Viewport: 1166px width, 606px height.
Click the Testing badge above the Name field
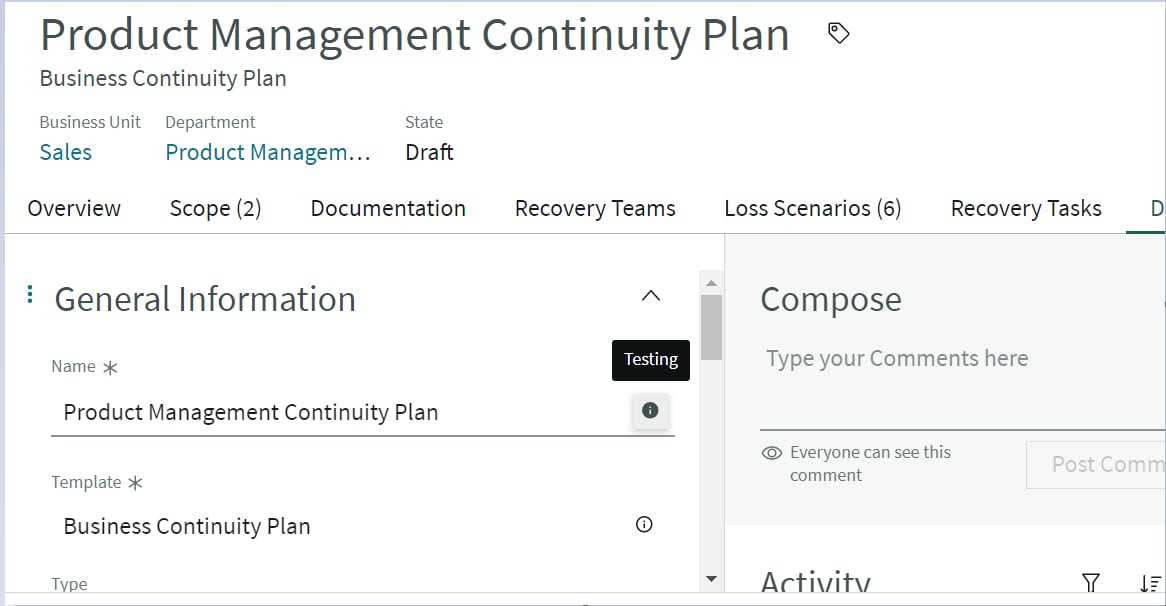click(x=650, y=359)
